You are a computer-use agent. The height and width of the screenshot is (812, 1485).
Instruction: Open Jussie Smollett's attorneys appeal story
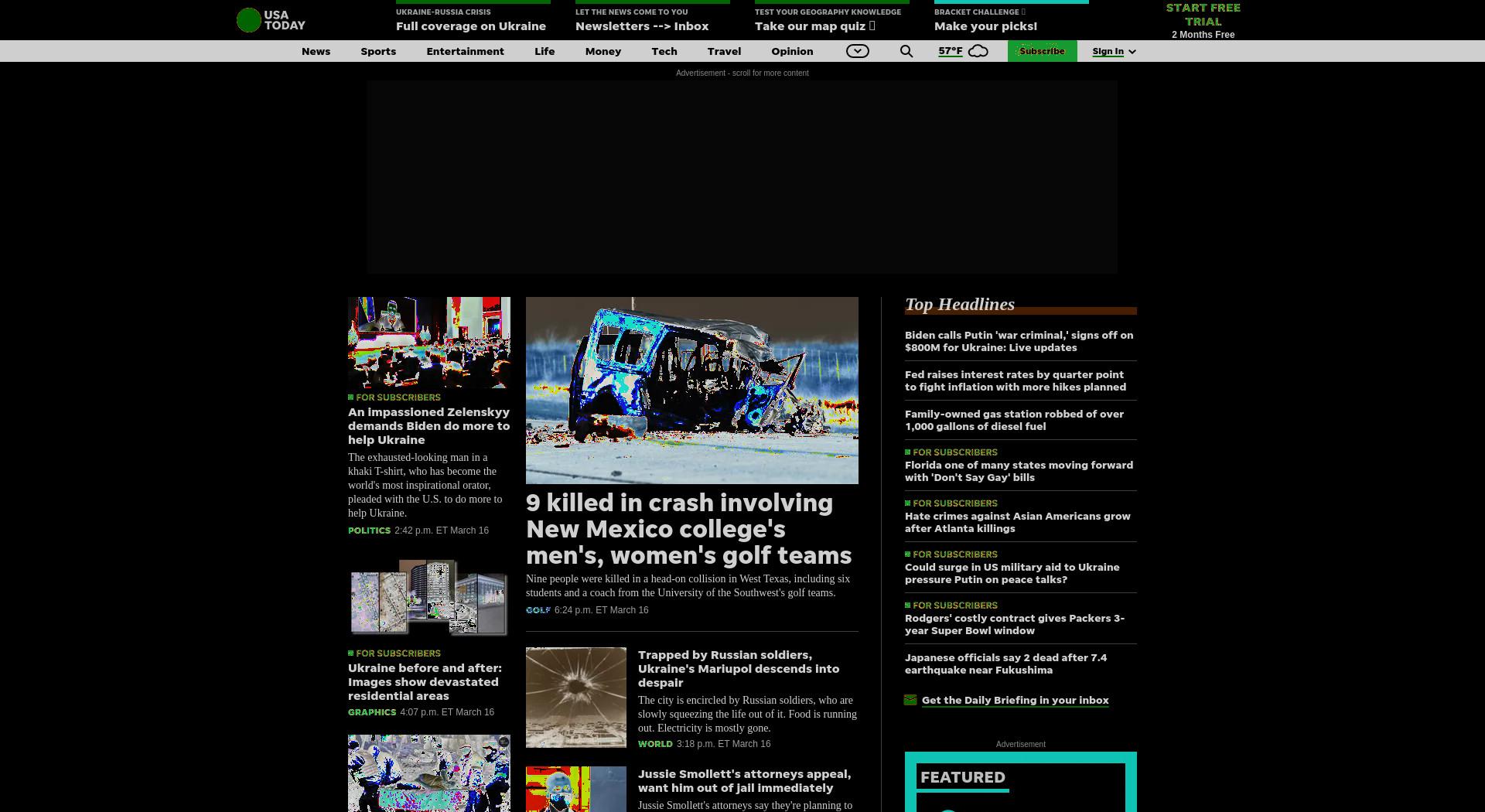[x=744, y=780]
